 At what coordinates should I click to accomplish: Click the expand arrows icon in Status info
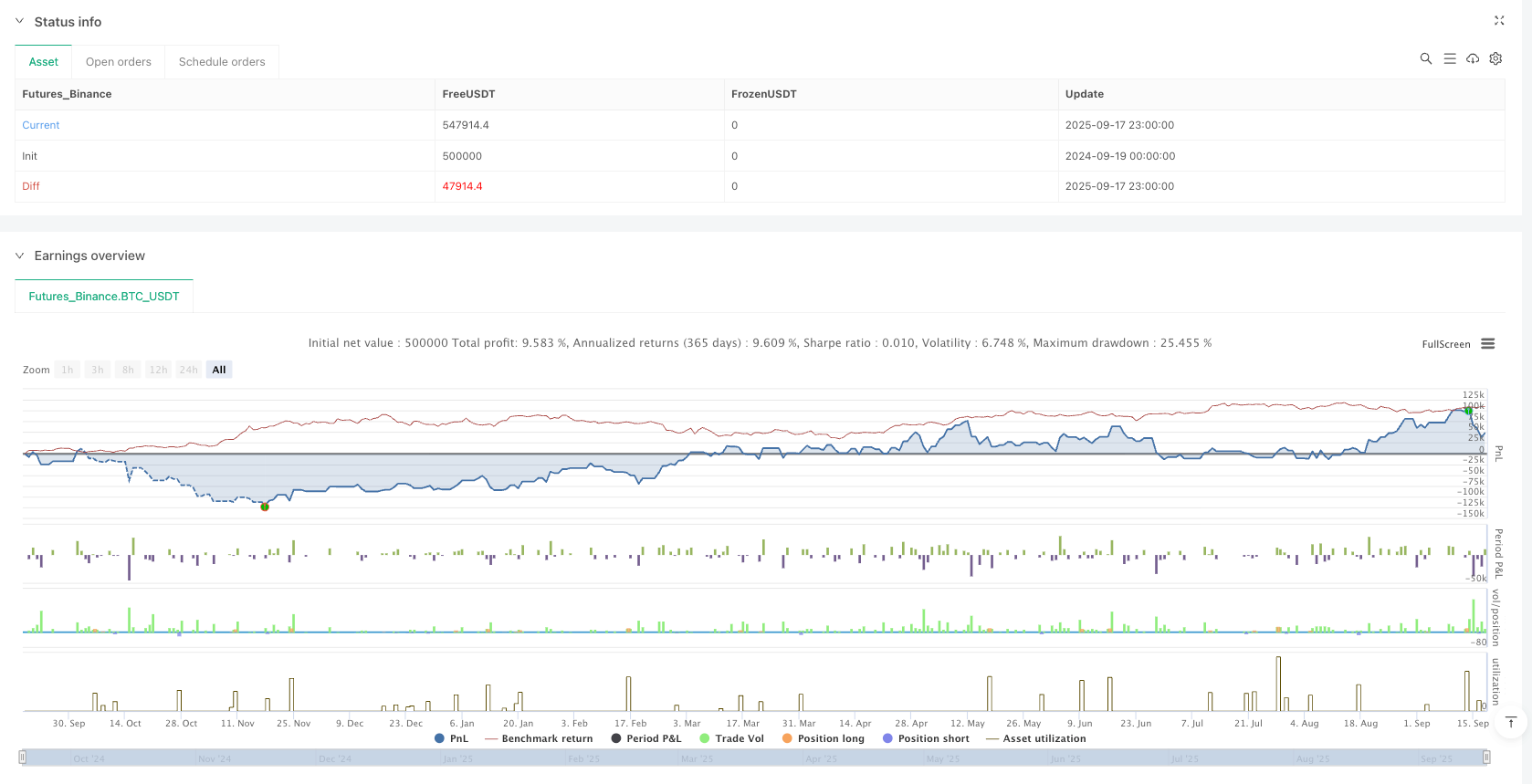pyautogui.click(x=1499, y=20)
